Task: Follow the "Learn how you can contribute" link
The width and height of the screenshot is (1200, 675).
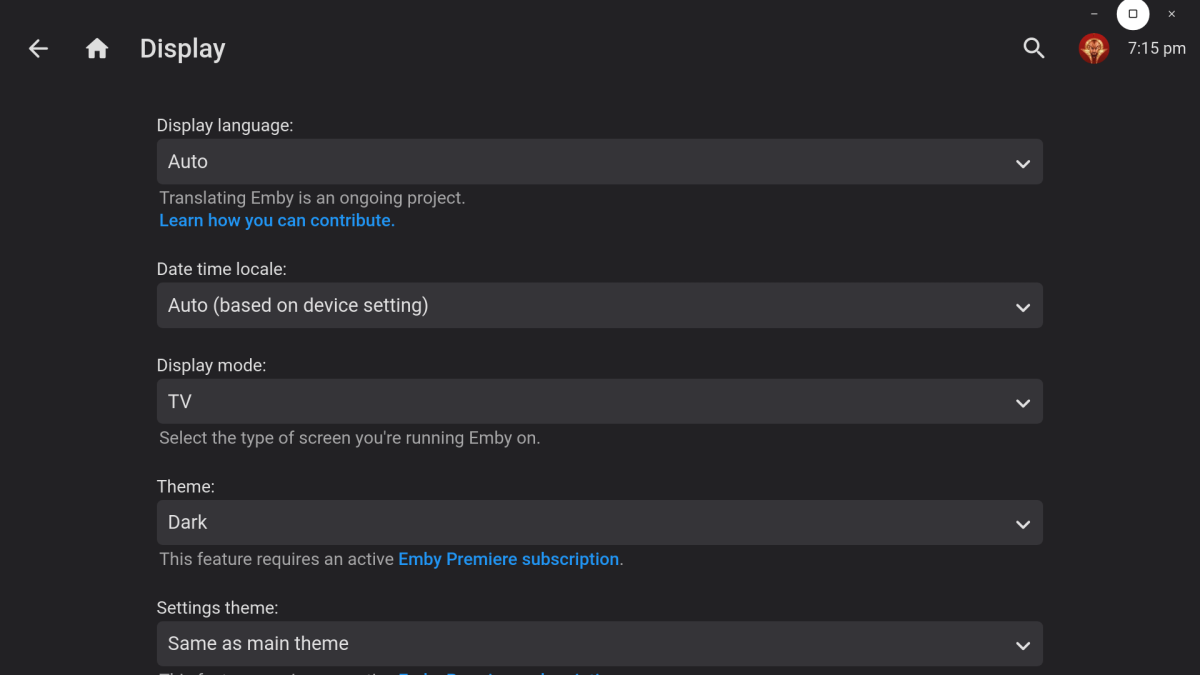Action: coord(276,220)
